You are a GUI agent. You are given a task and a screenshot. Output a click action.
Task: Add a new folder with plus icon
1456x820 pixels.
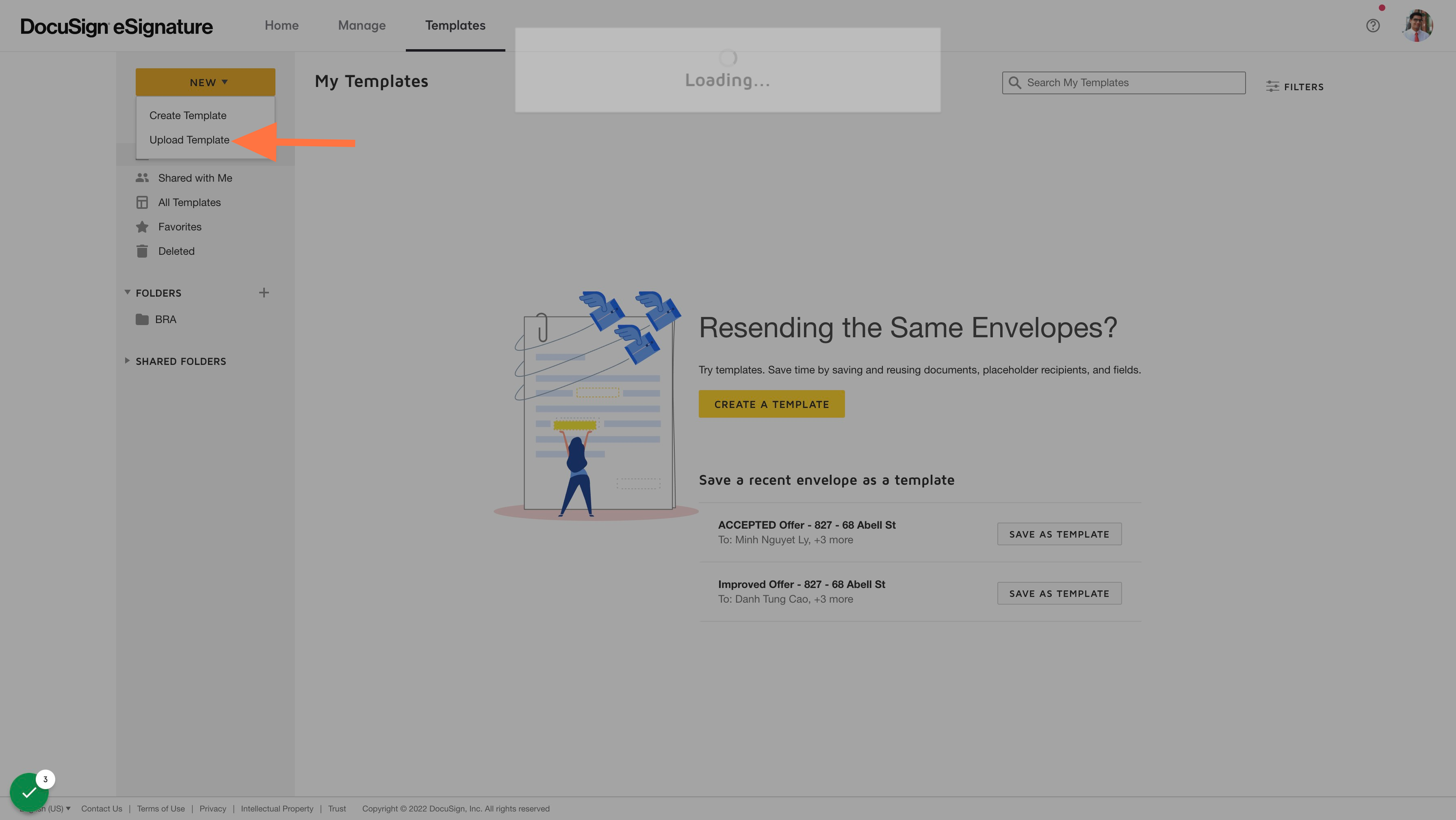tap(264, 293)
